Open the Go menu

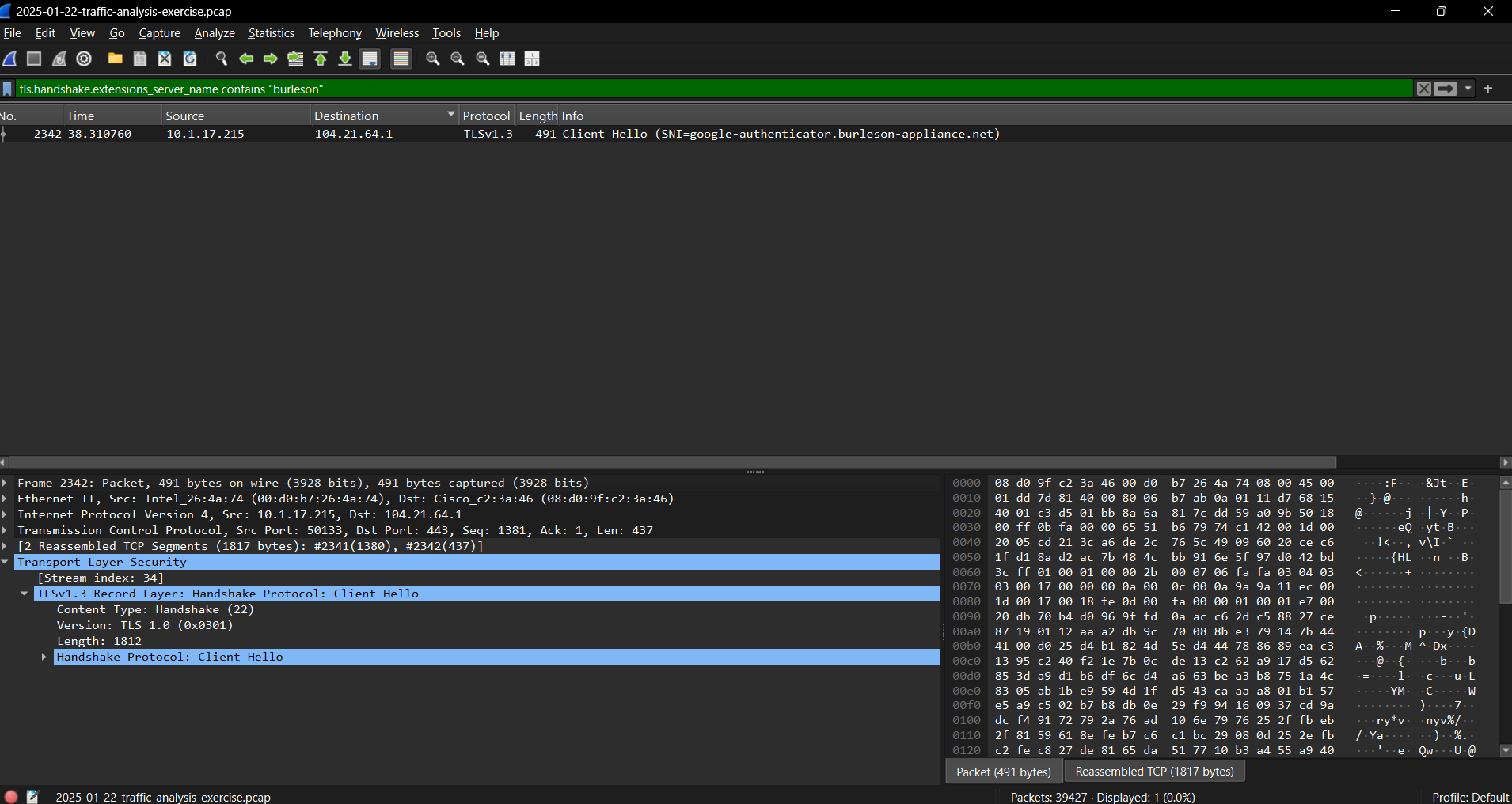tap(117, 33)
